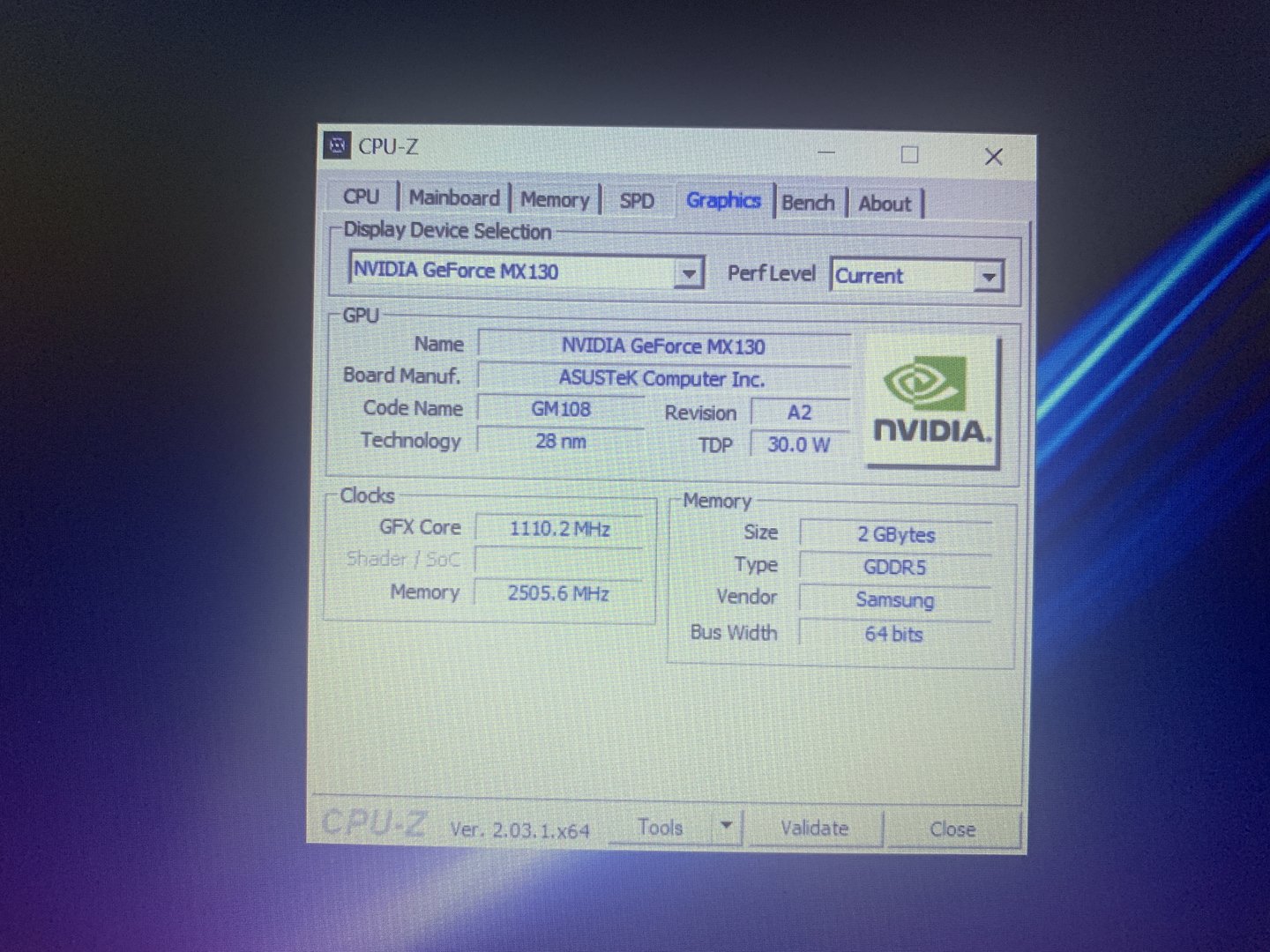This screenshot has height=952, width=1270.
Task: Switch to the CPU tab
Action: [361, 197]
